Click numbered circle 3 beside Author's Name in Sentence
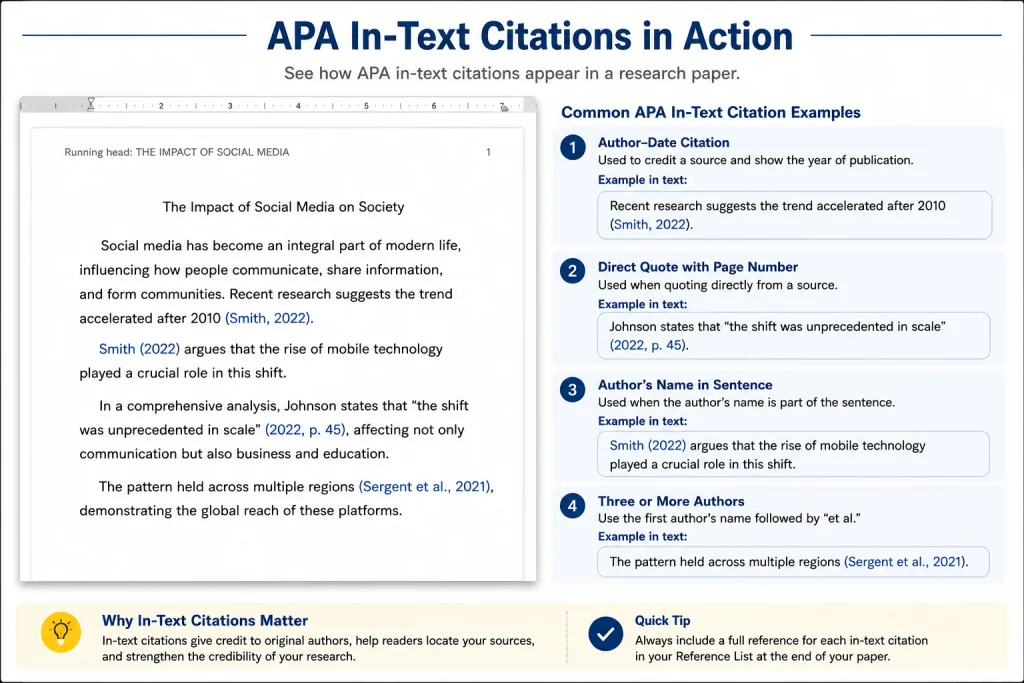The image size is (1024, 683). [x=573, y=390]
